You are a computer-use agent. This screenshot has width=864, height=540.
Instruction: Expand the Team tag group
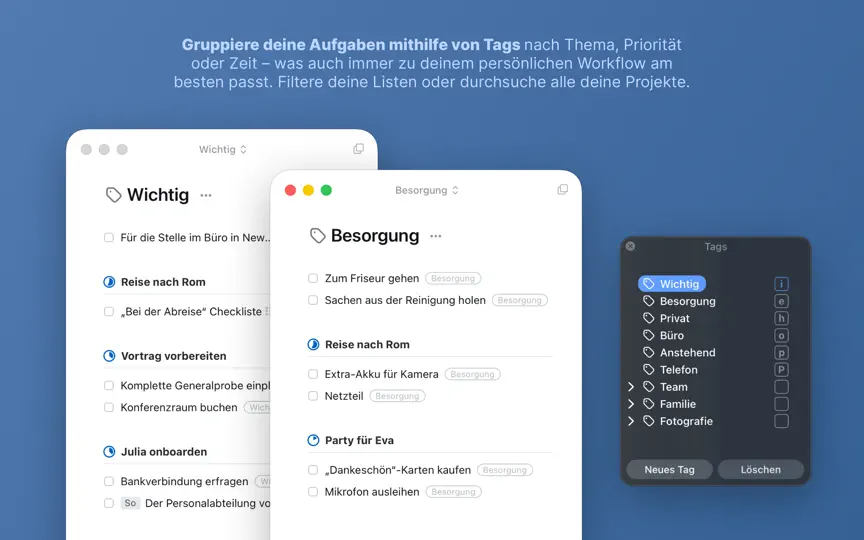point(631,387)
